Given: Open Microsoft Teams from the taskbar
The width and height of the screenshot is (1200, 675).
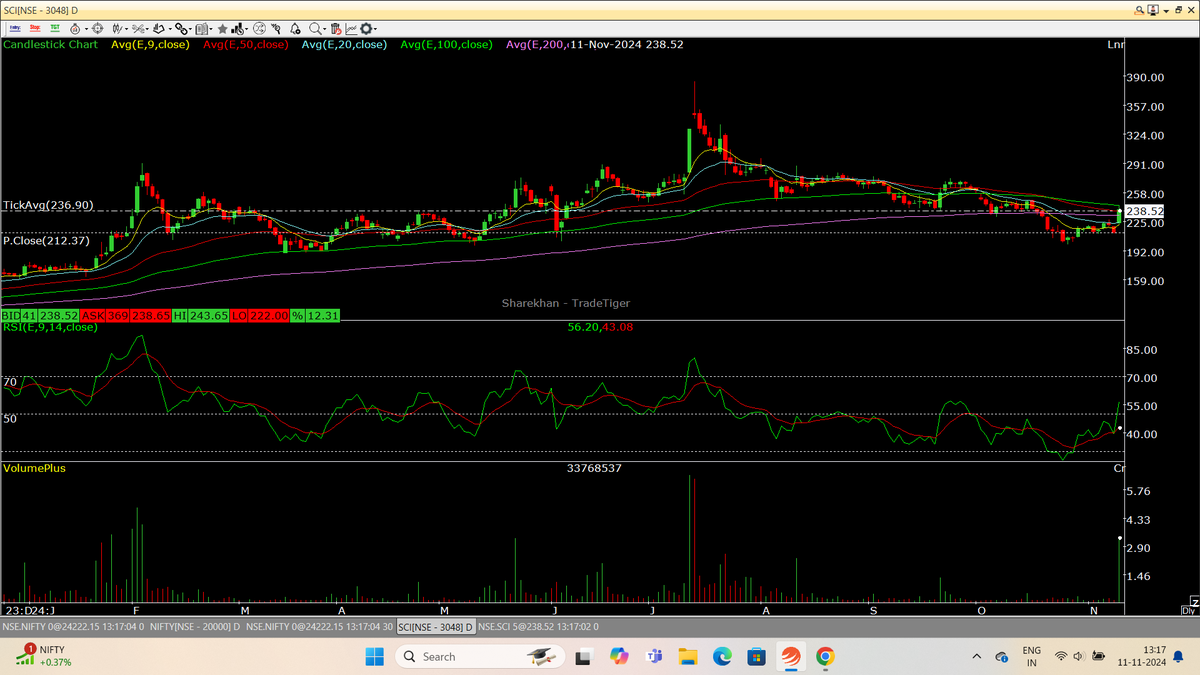Looking at the screenshot, I should [x=655, y=657].
